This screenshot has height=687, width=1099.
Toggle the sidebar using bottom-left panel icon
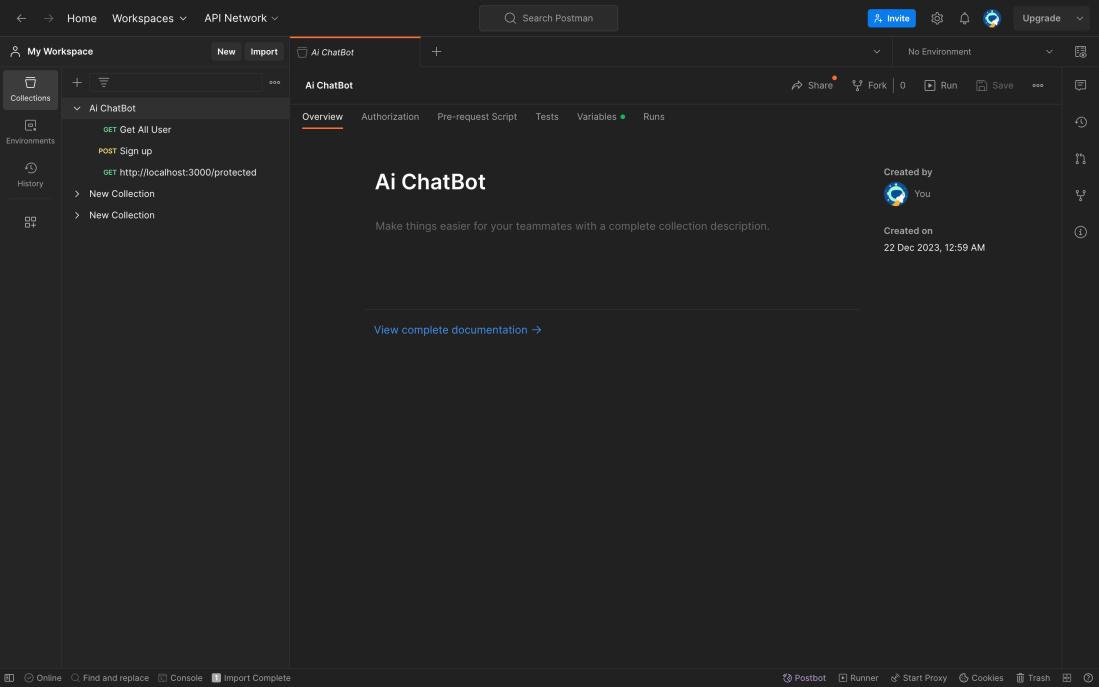point(10,678)
